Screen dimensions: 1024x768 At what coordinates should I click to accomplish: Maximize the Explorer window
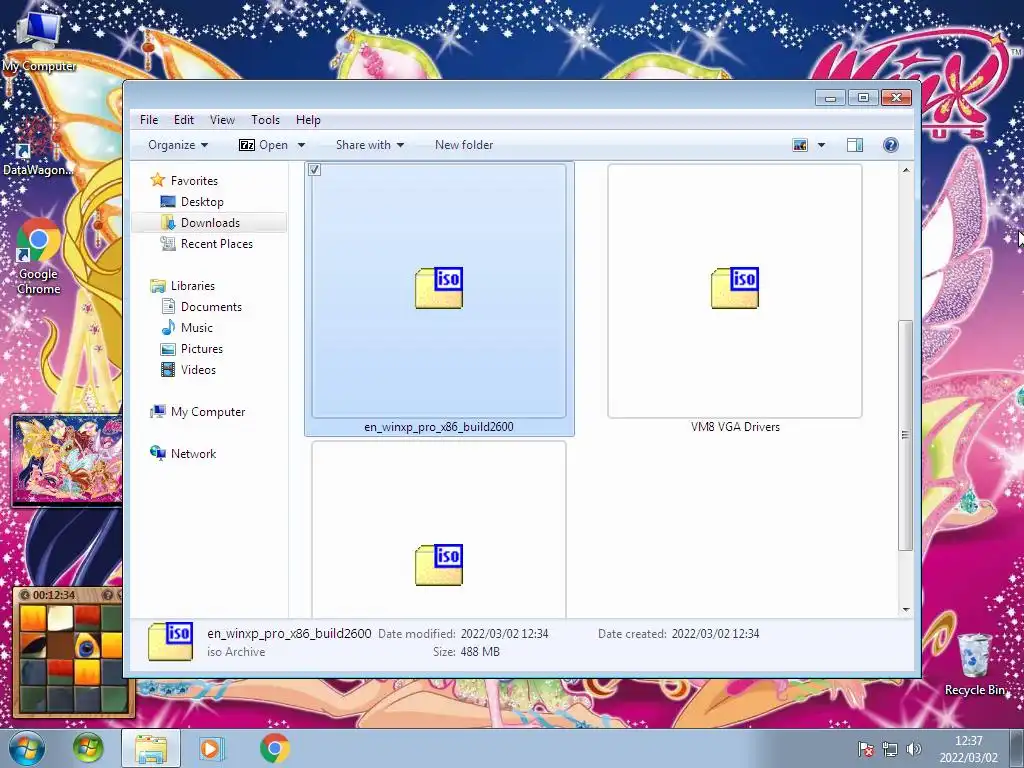coord(863,98)
